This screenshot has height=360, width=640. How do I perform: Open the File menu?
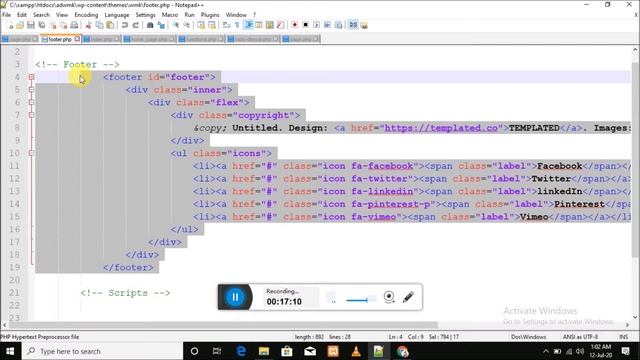coord(7,15)
